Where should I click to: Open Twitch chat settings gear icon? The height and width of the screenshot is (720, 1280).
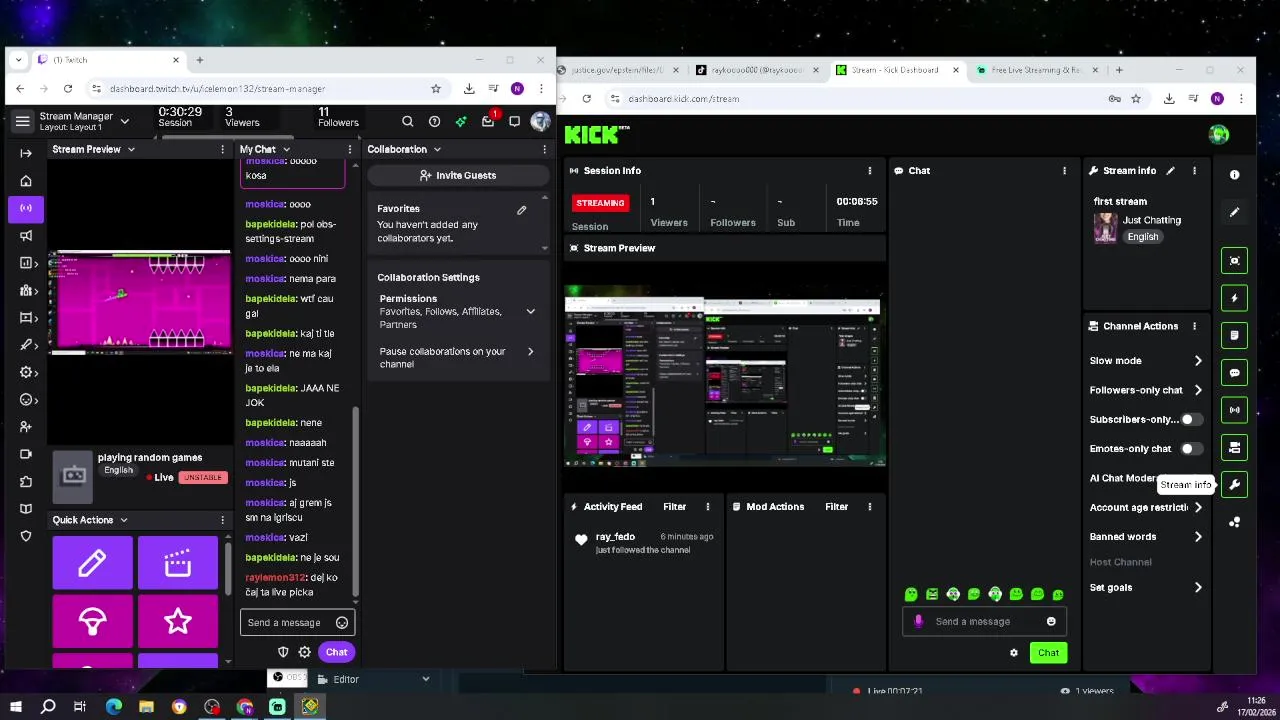click(x=304, y=652)
